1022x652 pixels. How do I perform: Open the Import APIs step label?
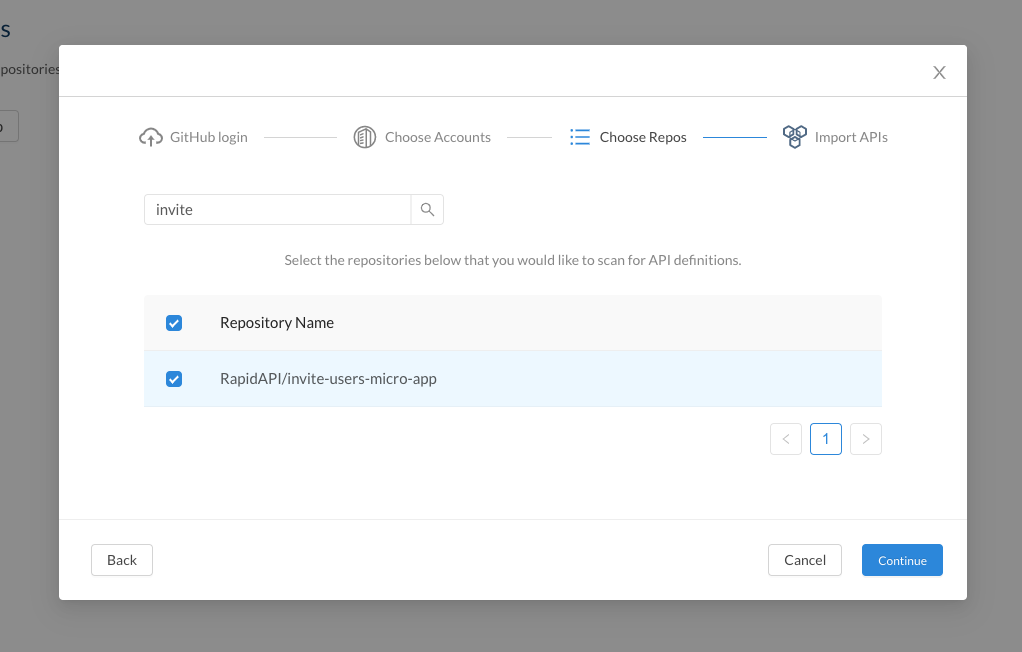tap(851, 137)
